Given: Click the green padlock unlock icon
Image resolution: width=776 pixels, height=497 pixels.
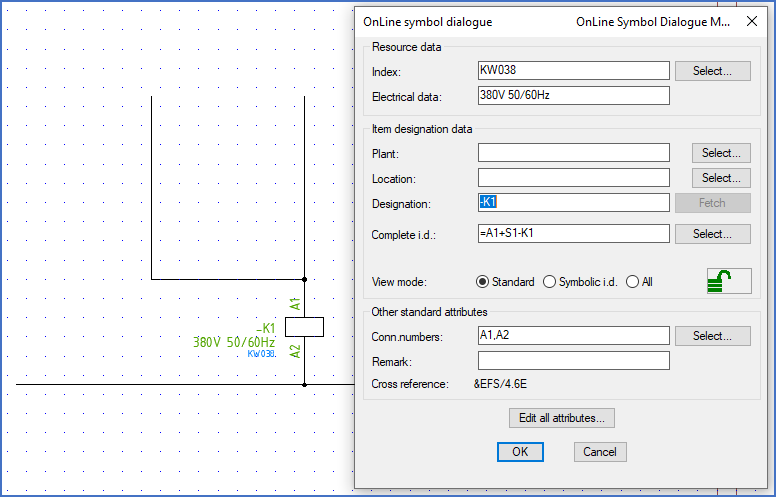Looking at the screenshot, I should 728,281.
